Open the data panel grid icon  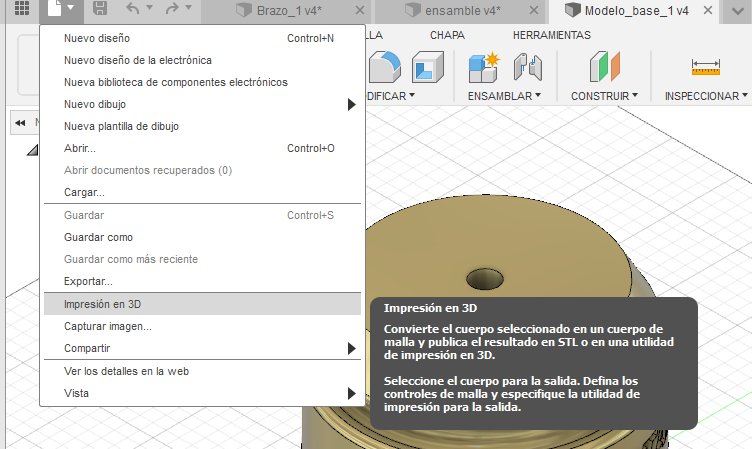[22, 8]
